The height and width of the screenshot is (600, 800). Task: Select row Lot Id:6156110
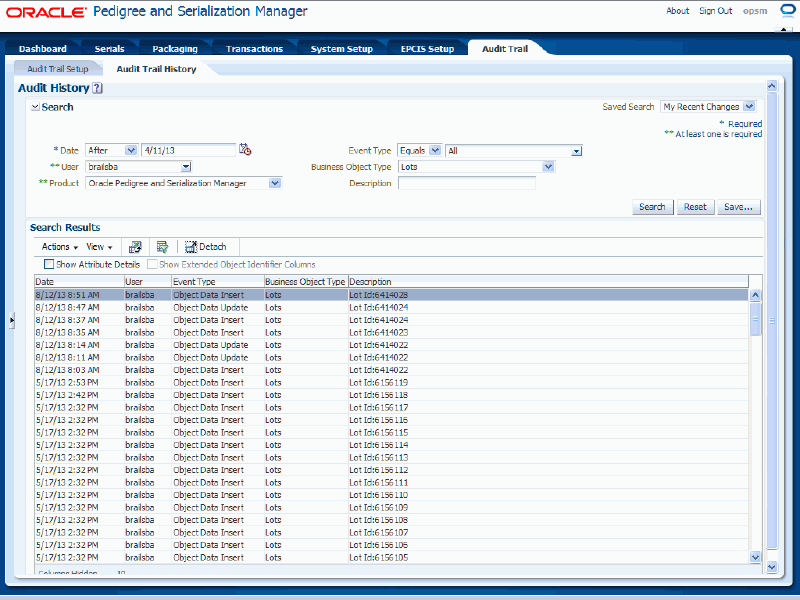pyautogui.click(x=391, y=495)
